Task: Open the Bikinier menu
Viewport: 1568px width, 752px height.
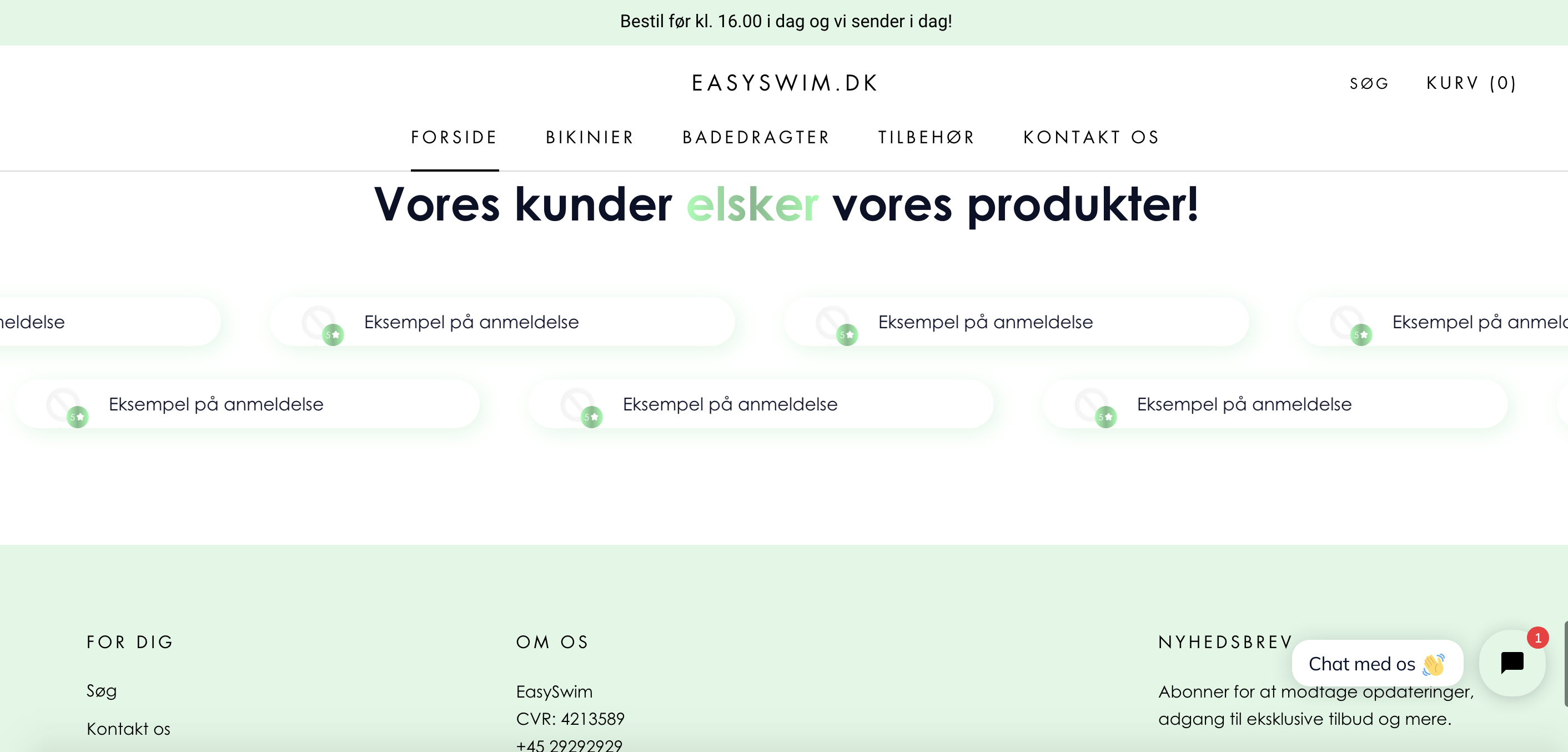Action: 590,138
